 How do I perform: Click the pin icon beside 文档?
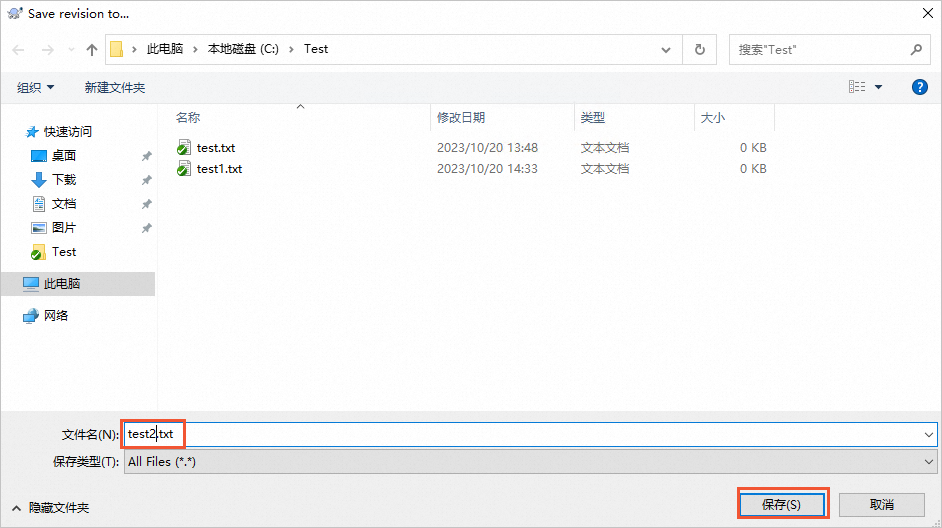pyautogui.click(x=146, y=204)
